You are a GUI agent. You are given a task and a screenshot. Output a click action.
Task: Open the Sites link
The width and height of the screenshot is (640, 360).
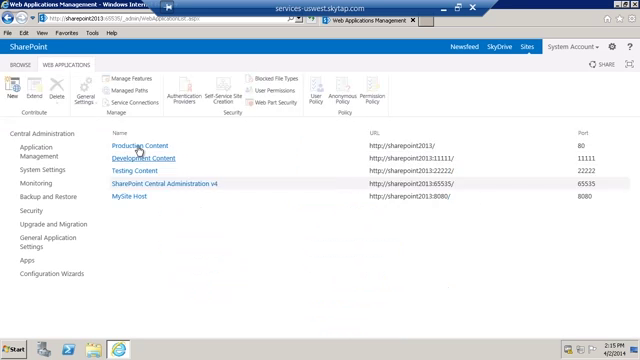527,47
